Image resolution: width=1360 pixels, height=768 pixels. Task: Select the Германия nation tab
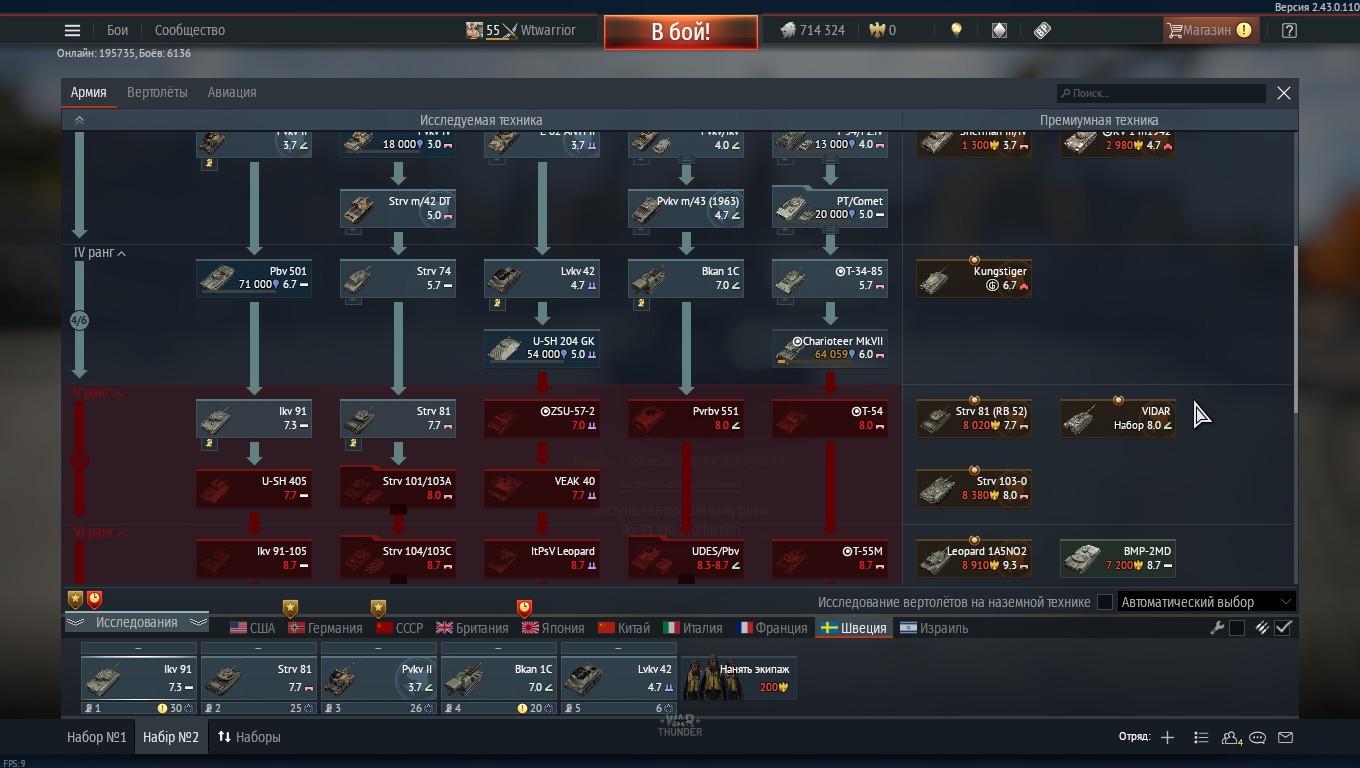coord(325,628)
